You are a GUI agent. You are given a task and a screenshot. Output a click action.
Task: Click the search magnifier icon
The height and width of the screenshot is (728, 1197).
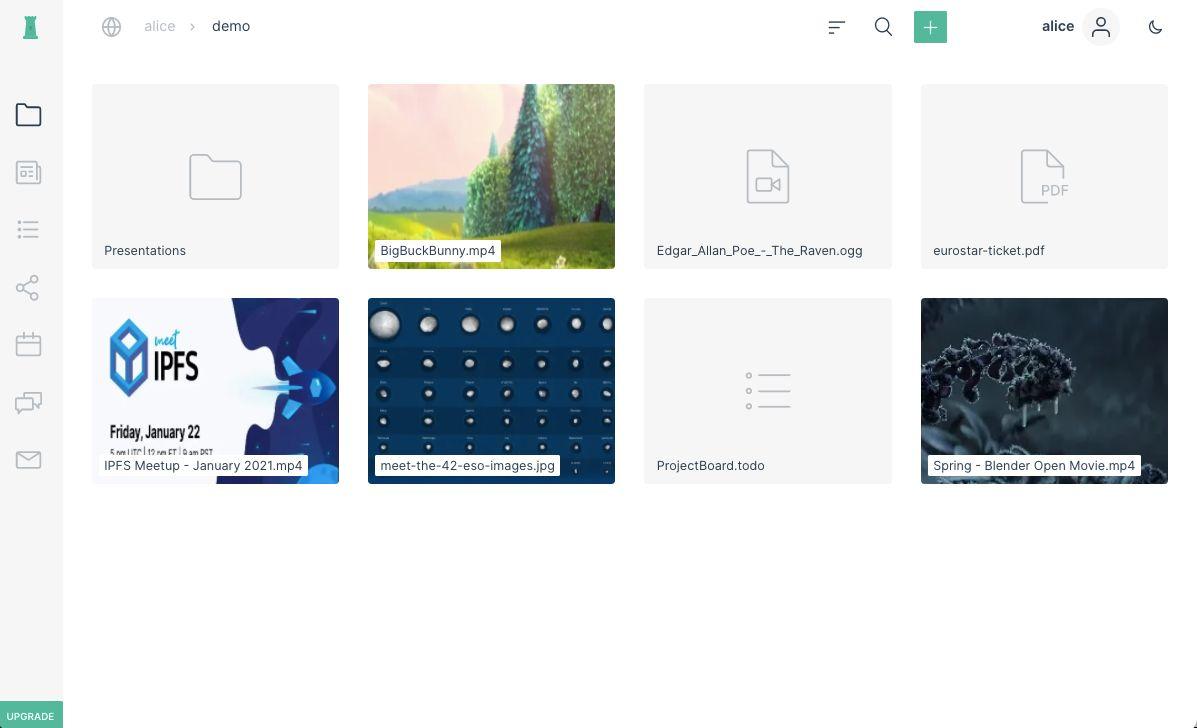pyautogui.click(x=883, y=27)
